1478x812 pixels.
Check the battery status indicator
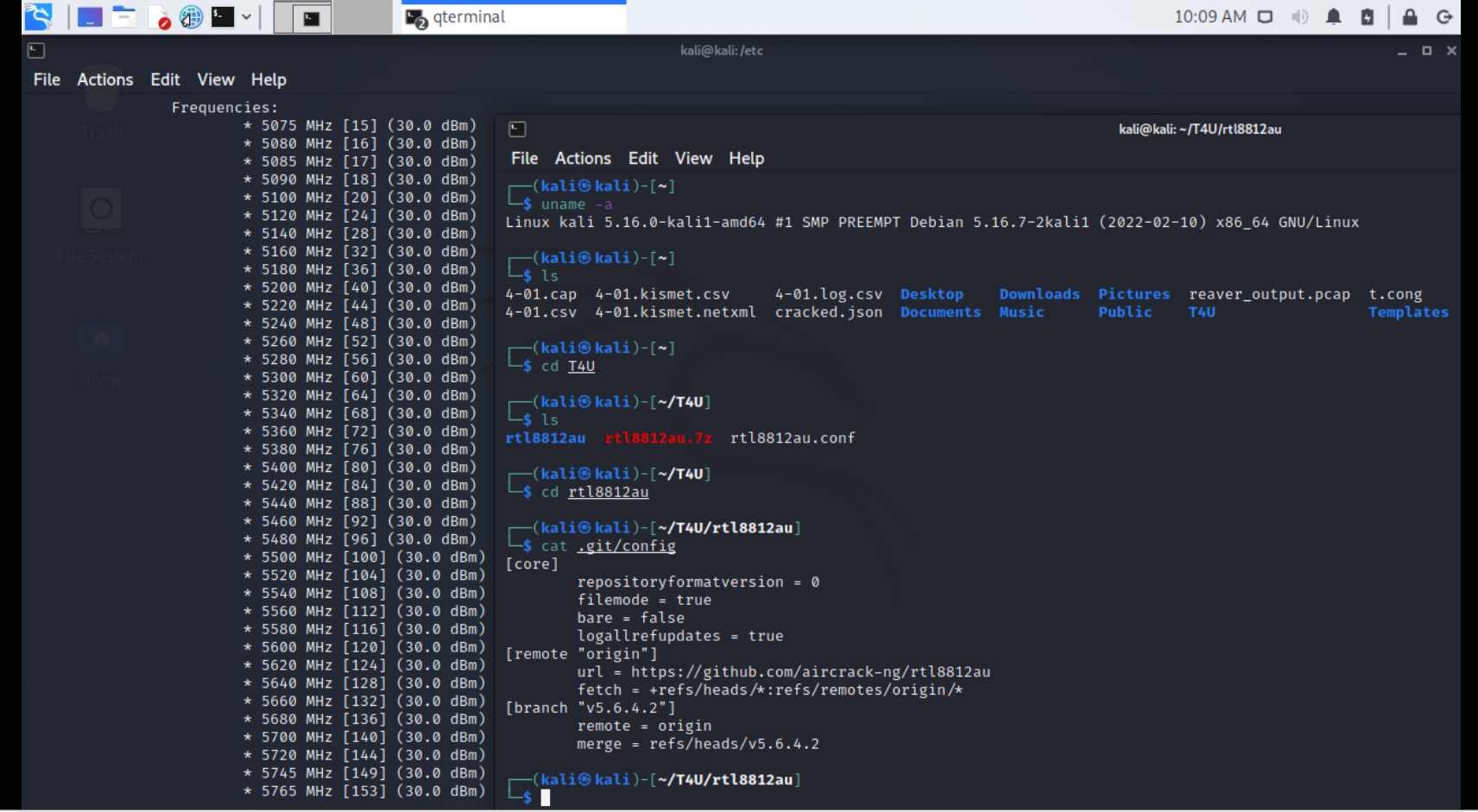1367,16
